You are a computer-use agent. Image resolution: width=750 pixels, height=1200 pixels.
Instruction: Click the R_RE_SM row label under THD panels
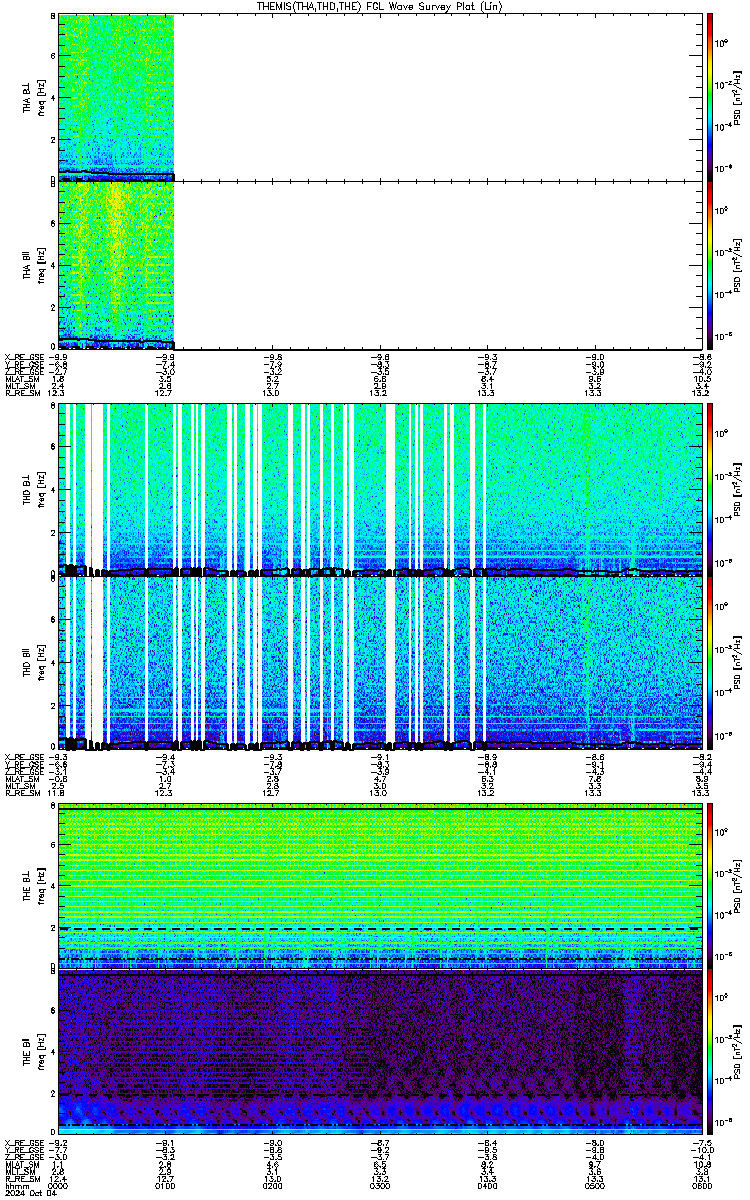point(21,792)
